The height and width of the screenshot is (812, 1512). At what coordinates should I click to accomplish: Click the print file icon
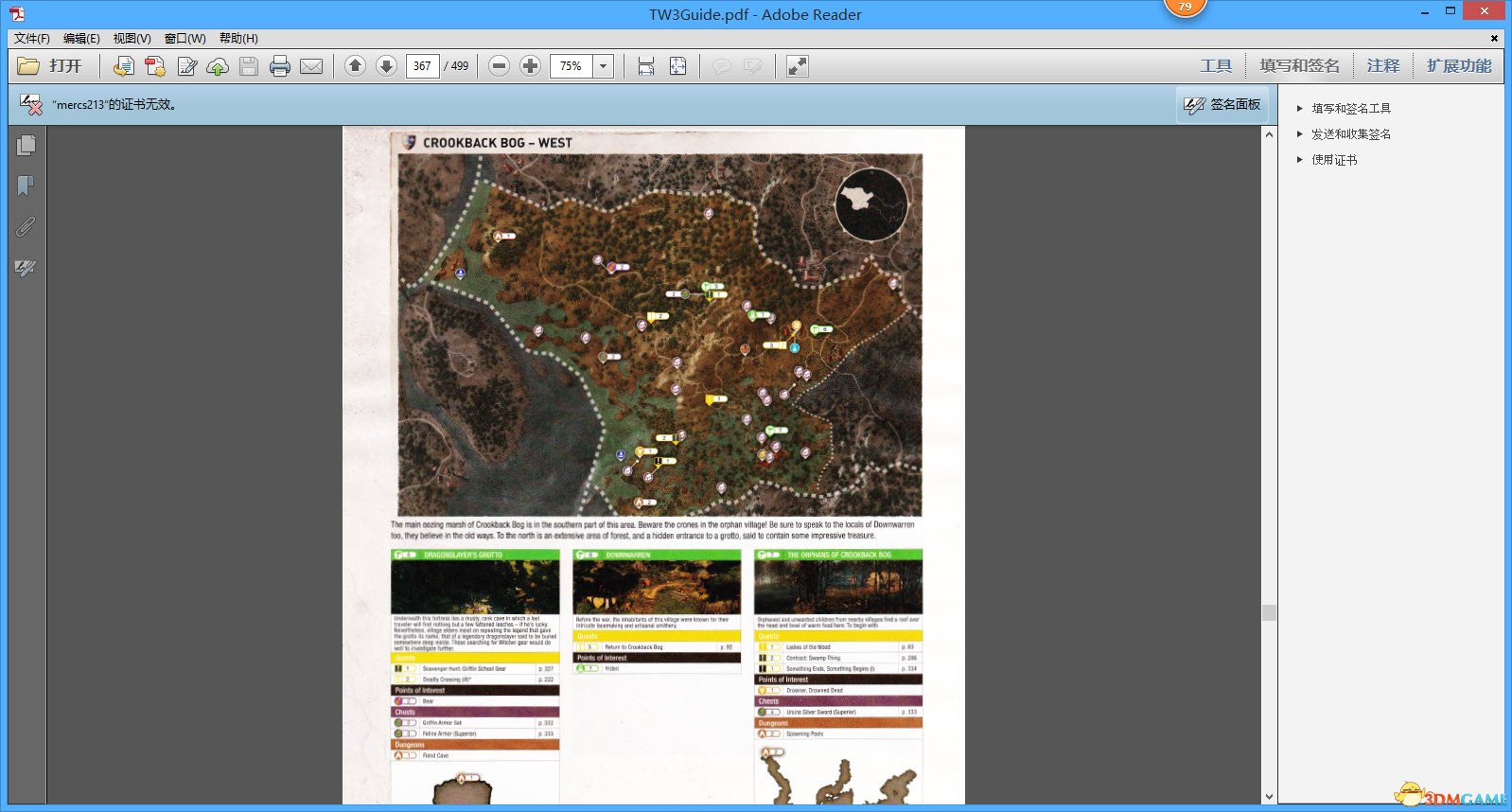[x=280, y=66]
